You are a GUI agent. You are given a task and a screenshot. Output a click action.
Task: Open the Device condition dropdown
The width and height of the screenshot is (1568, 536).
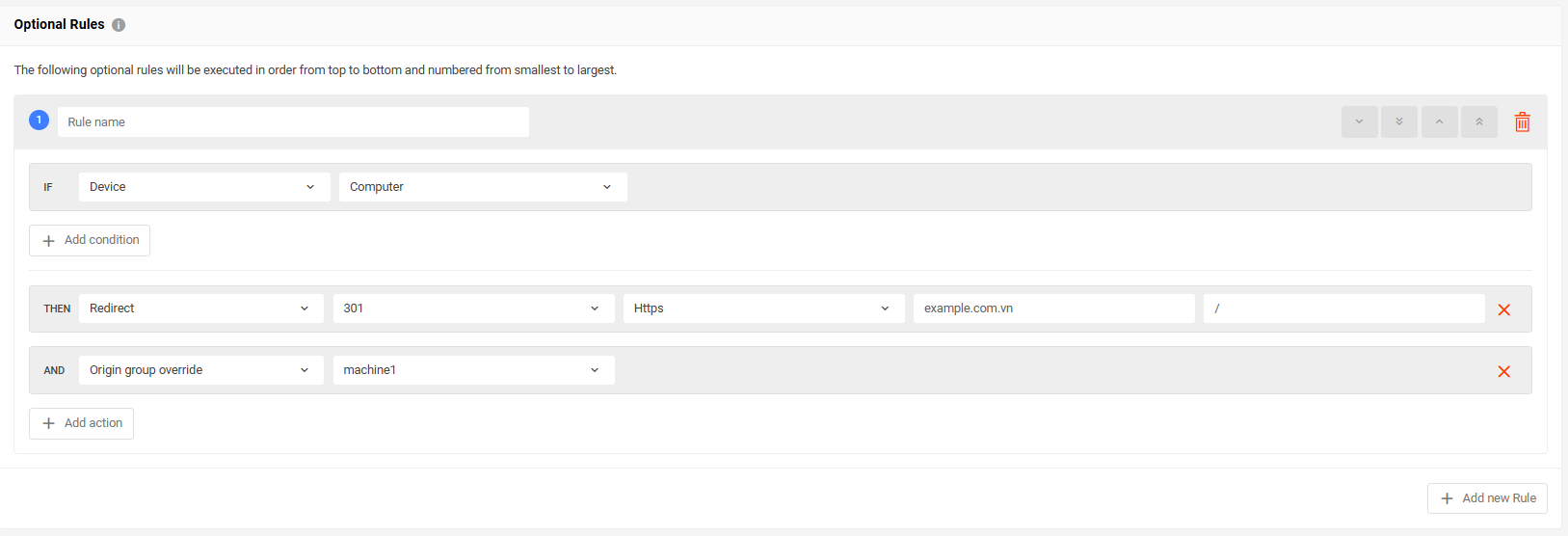click(x=204, y=187)
